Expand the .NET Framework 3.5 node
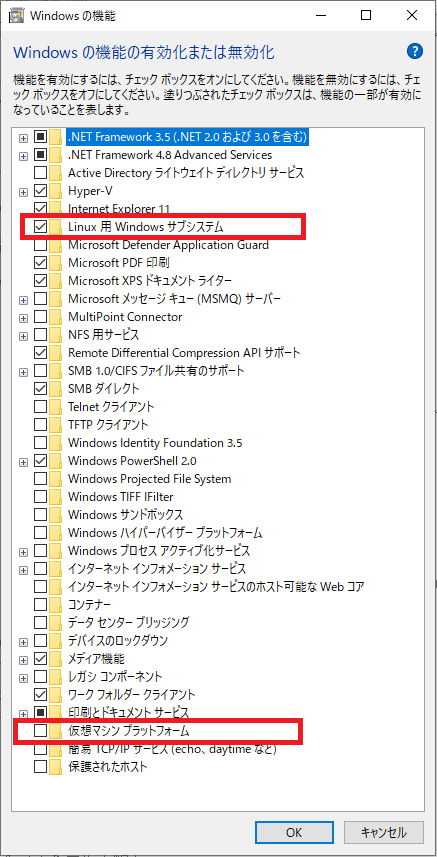Image resolution: width=437 pixels, height=857 pixels. pyautogui.click(x=23, y=137)
